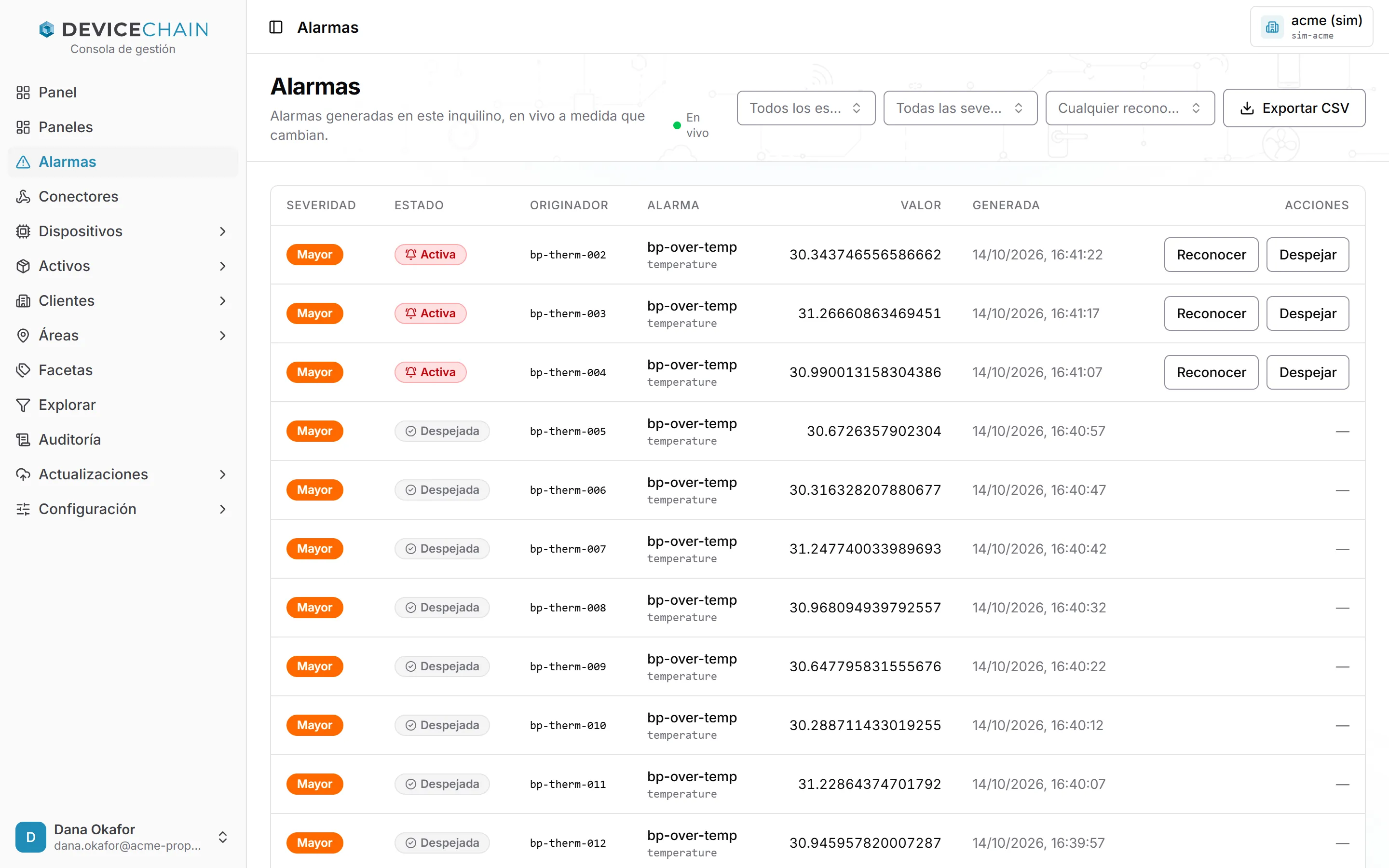Click Reconocer for bp-therm-003

(x=1211, y=313)
